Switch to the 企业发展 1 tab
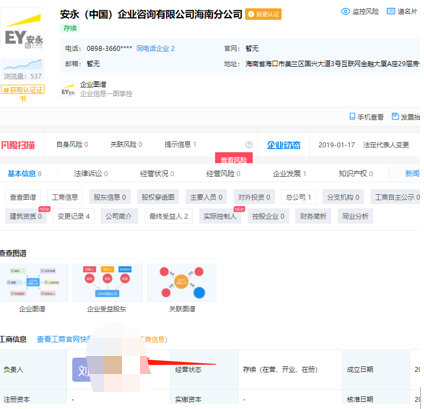 289,174
